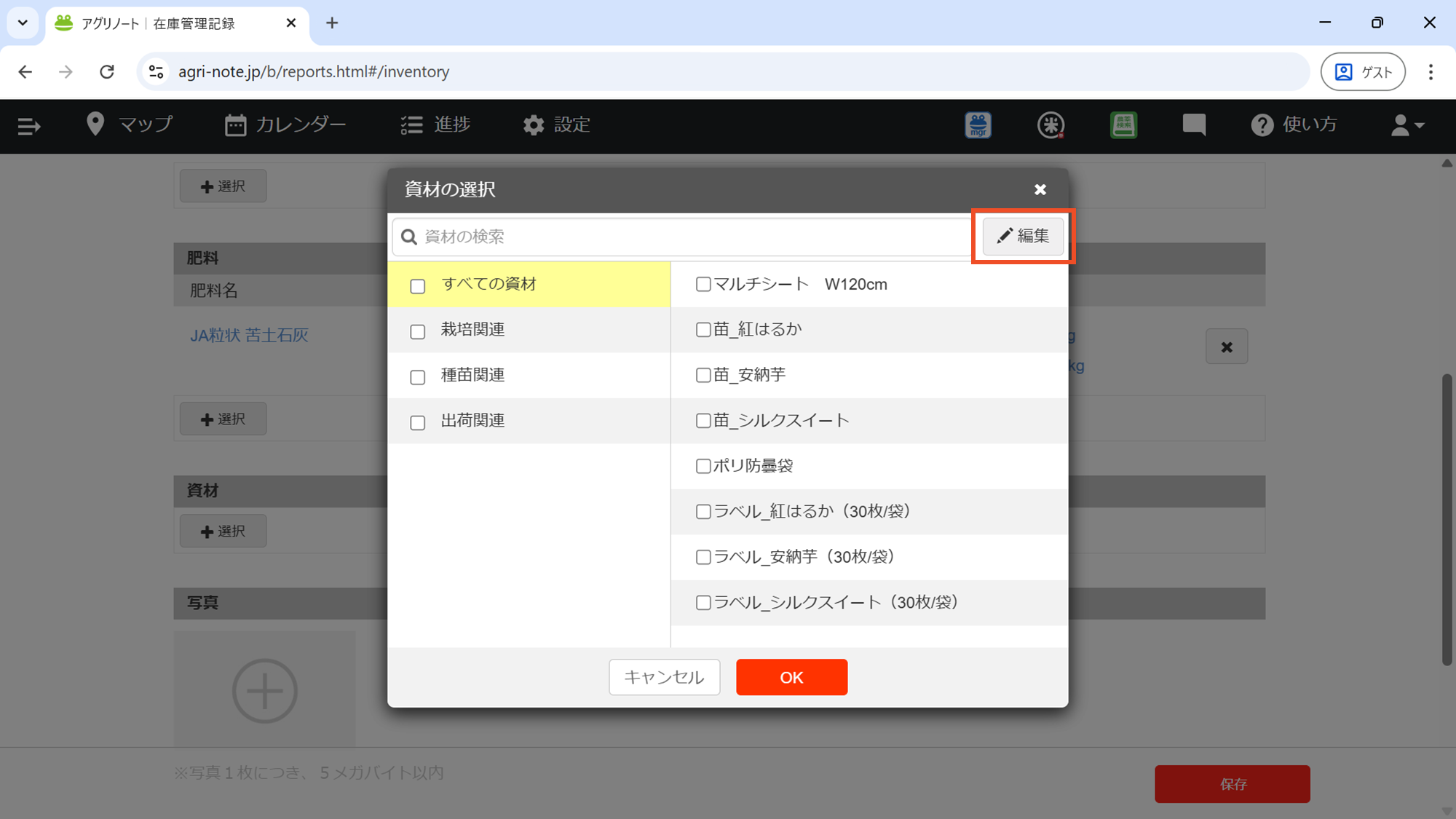Click the round asterisk notification icon
This screenshot has width=1456, height=819.
(1051, 125)
